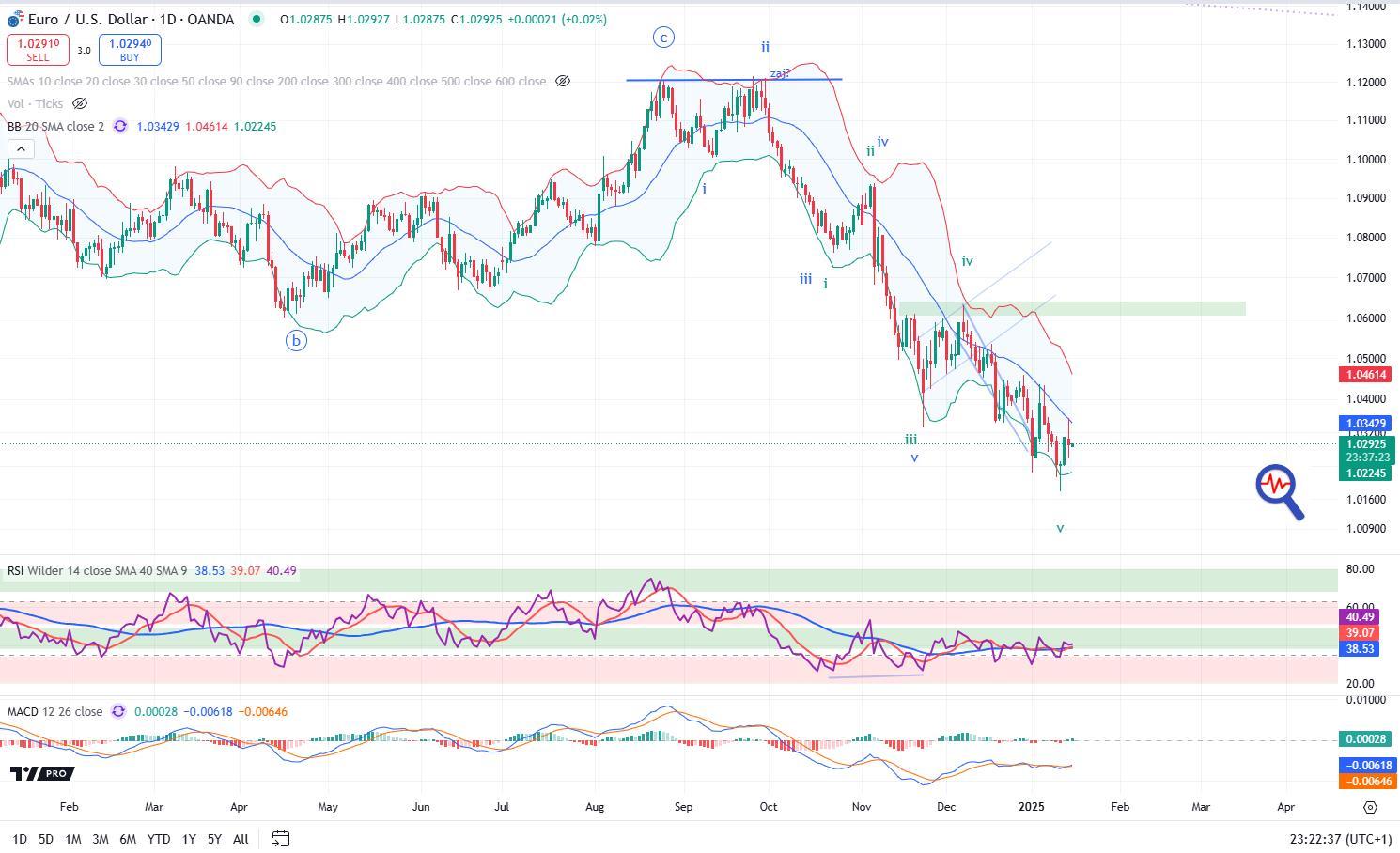Click the red 1.04614 price axis label
Image resolution: width=1400 pixels, height=853 pixels.
1365,374
